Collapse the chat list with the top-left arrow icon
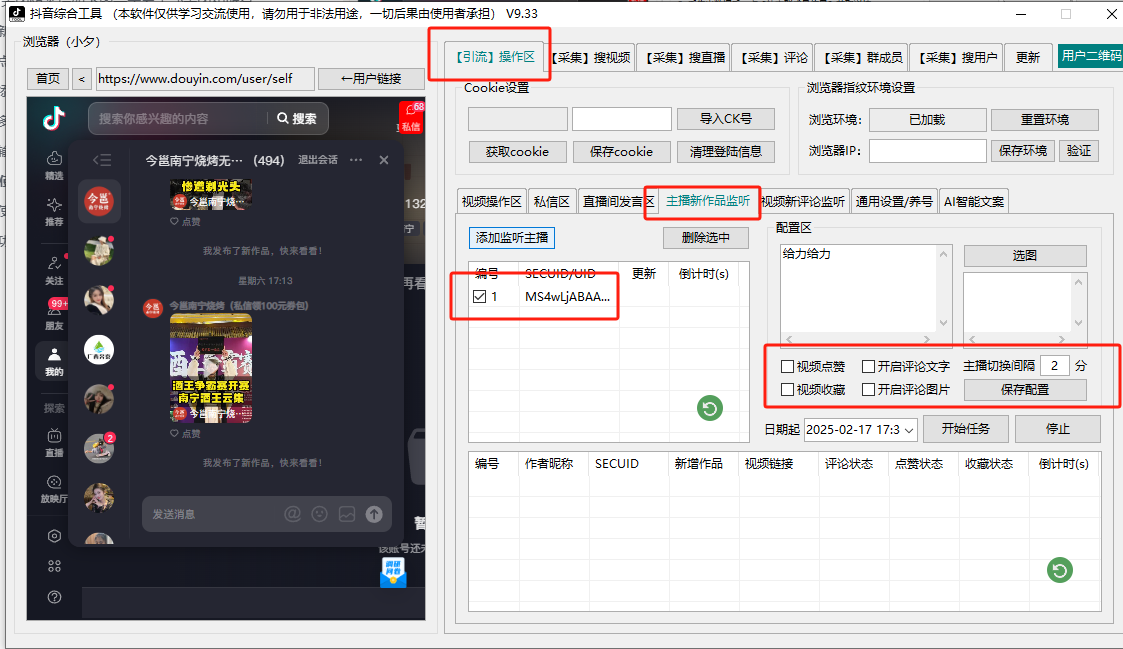Viewport: 1123px width, 649px height. [101, 160]
